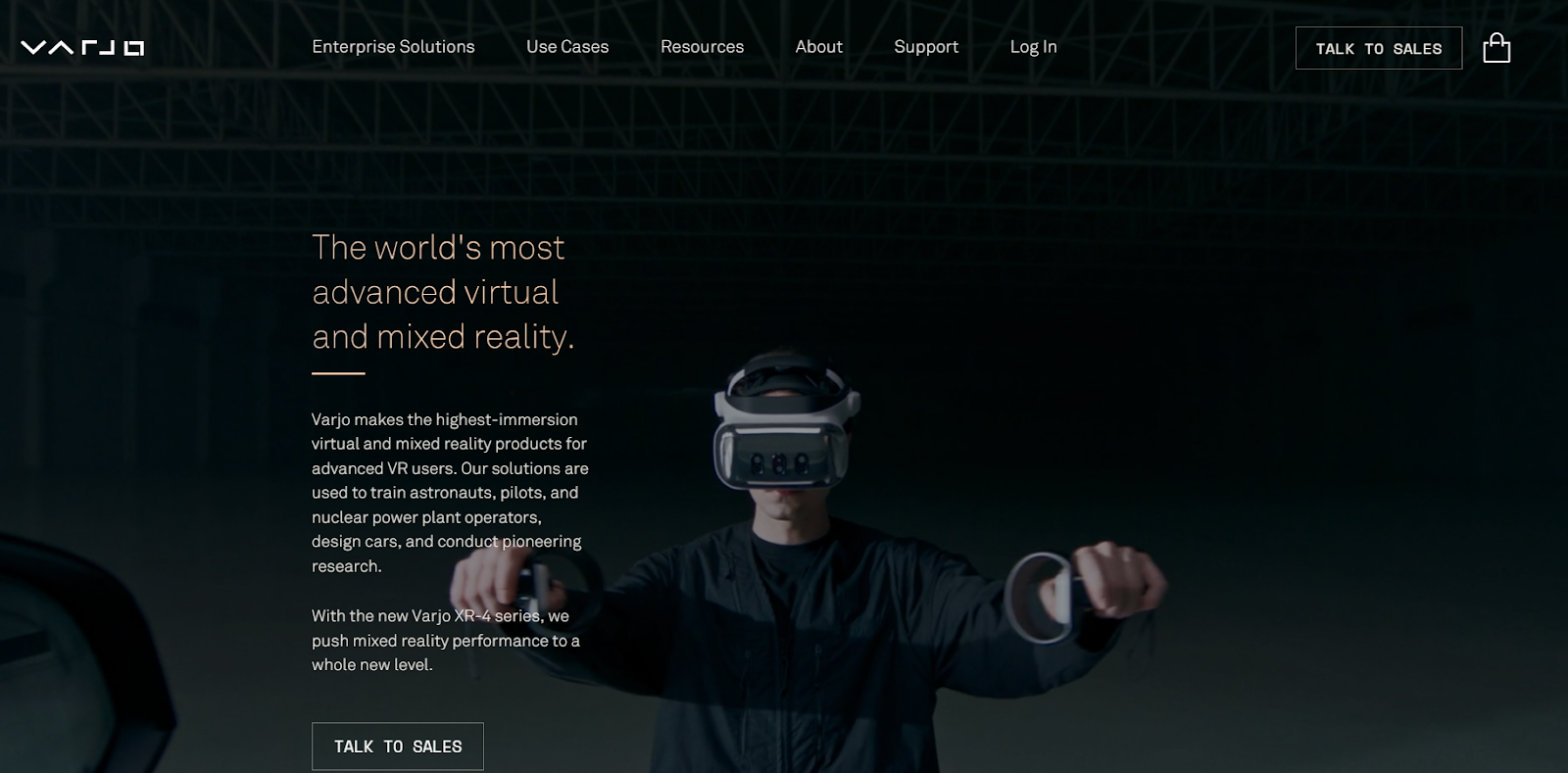Open the Enterprise Solutions menu
Image resolution: width=1568 pixels, height=773 pixels.
pyautogui.click(x=393, y=47)
